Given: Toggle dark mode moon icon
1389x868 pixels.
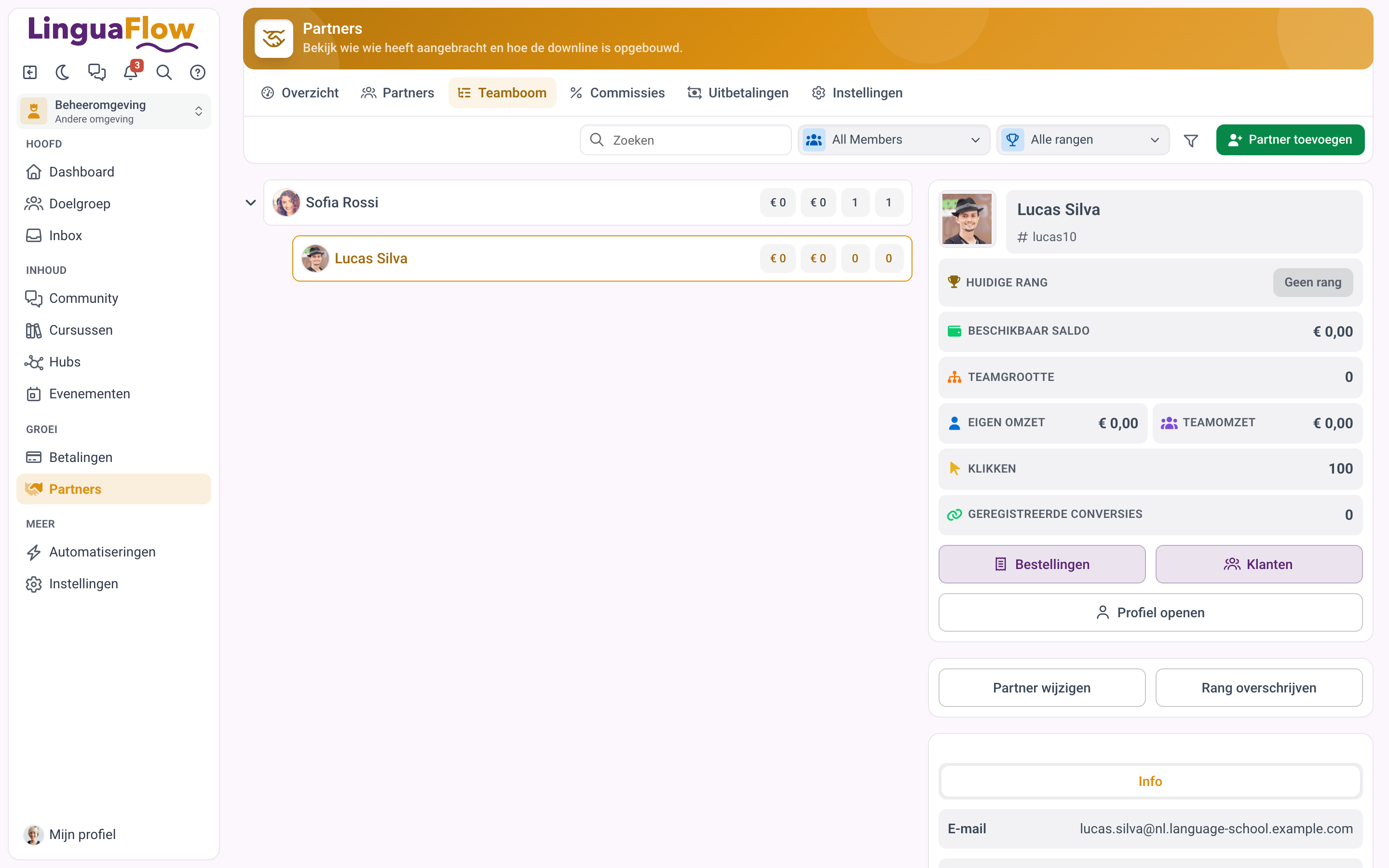Looking at the screenshot, I should 63,72.
